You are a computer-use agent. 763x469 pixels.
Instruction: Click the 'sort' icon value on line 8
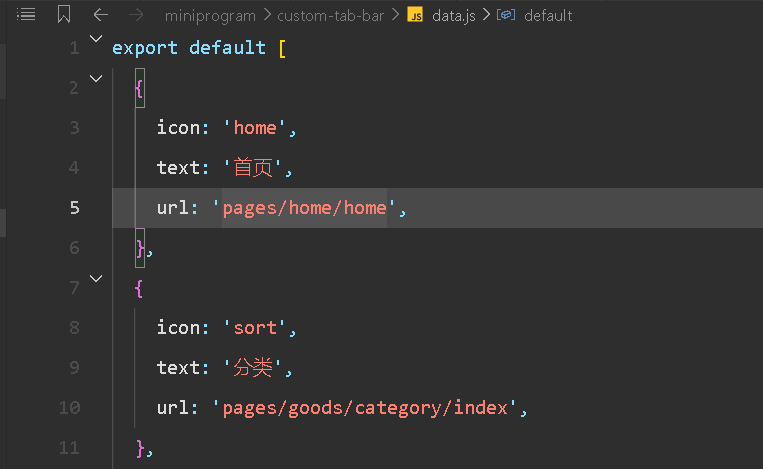[x=255, y=328]
